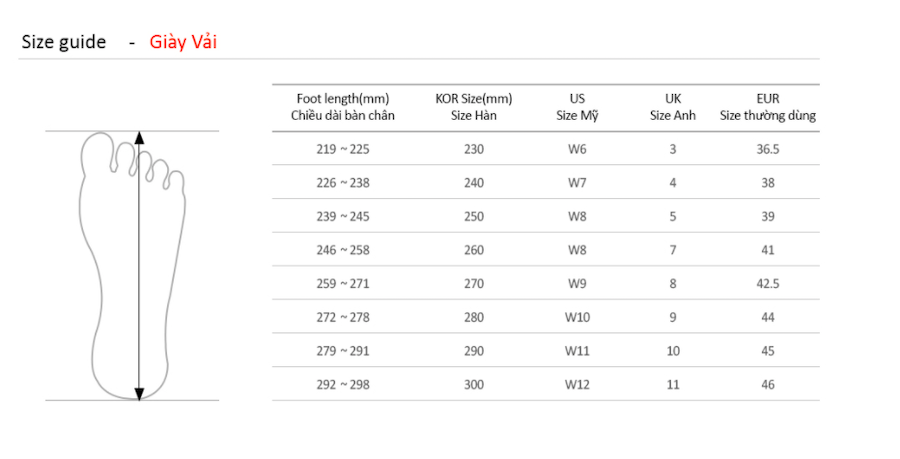This screenshot has width=900, height=459.
Task: Click the UK Size Anh column header
Action: pos(673,107)
